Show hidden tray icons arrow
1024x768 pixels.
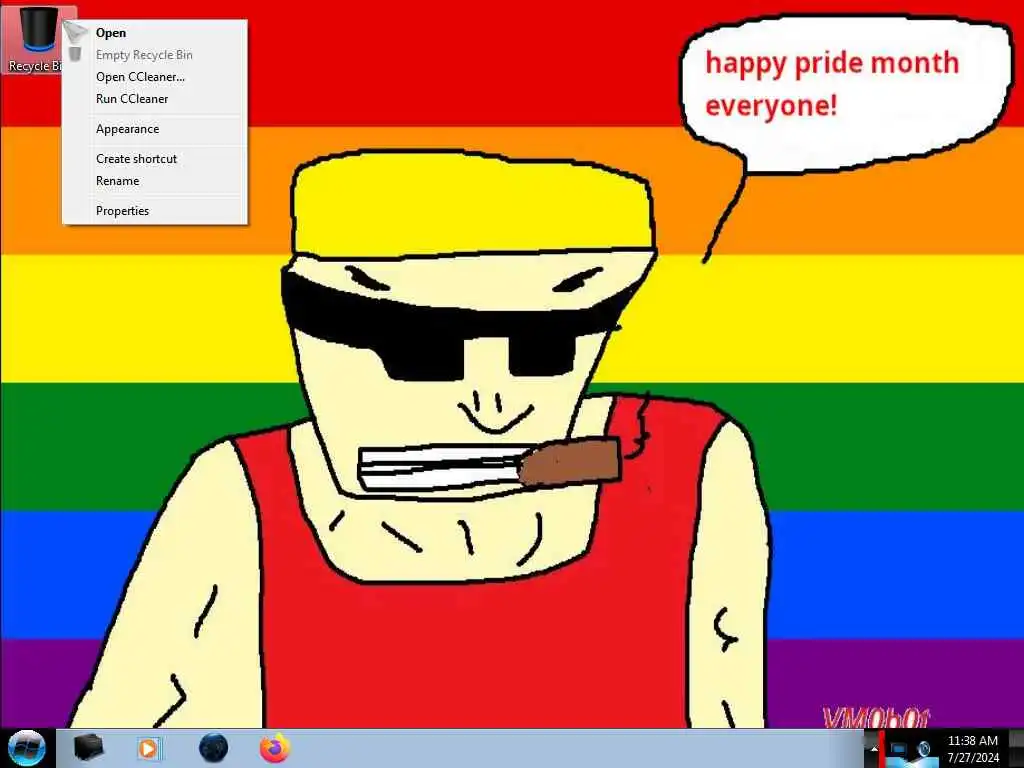coord(873,749)
